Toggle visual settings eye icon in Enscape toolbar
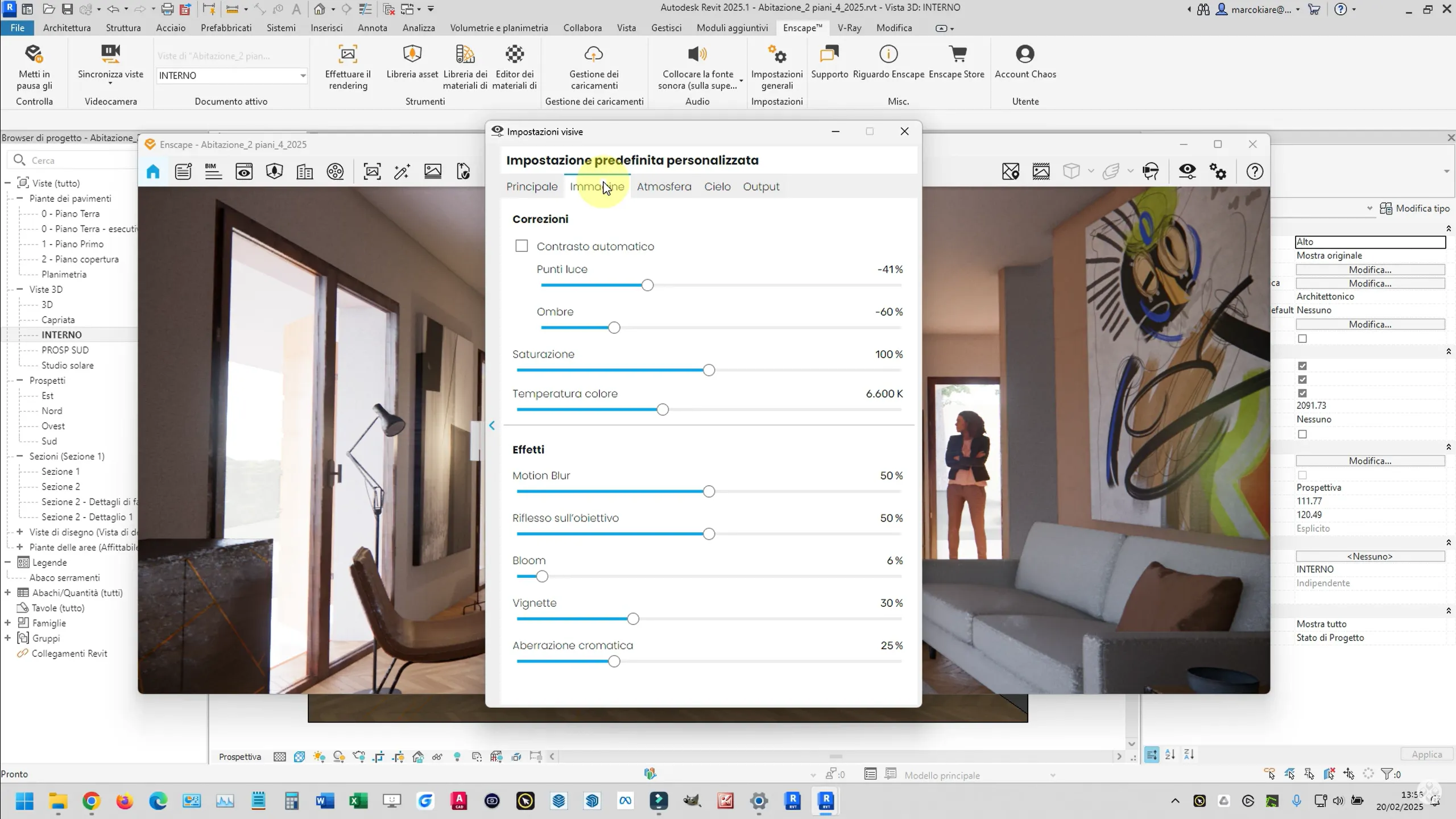Screen dimensions: 1456x819 click(1188, 172)
